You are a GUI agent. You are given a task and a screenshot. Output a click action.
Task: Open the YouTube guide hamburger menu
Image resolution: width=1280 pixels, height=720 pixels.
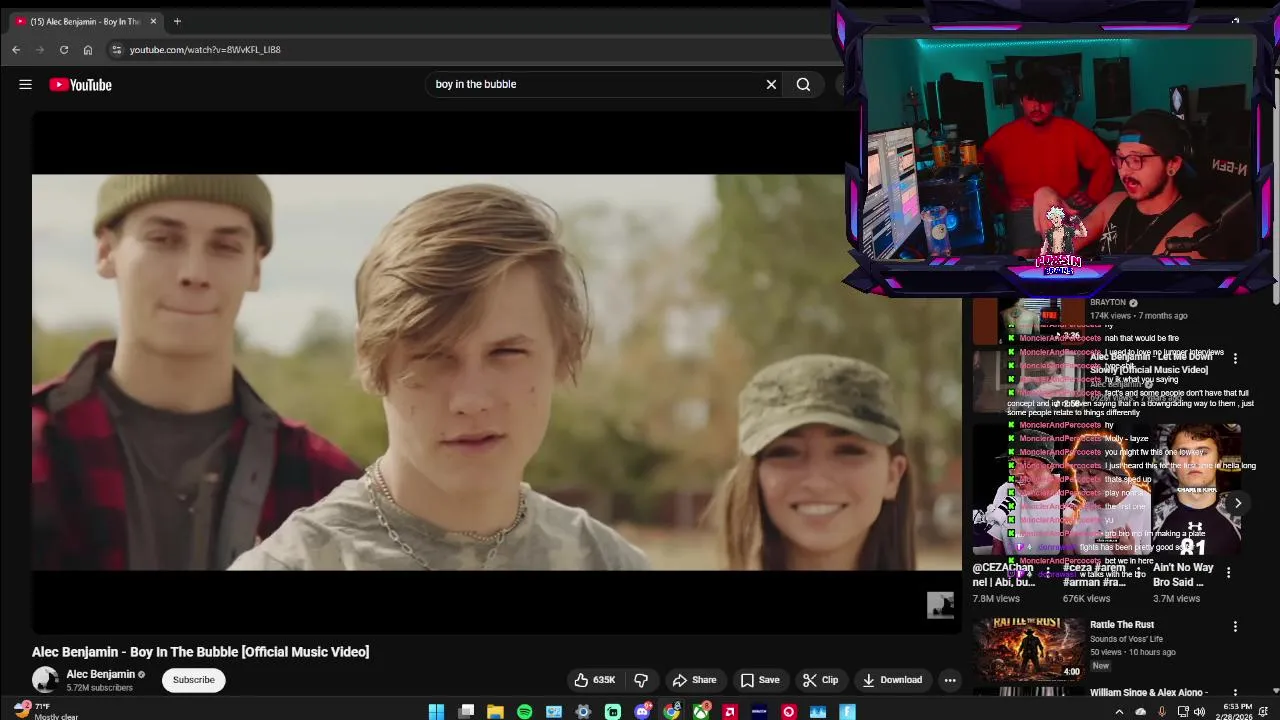coord(25,85)
